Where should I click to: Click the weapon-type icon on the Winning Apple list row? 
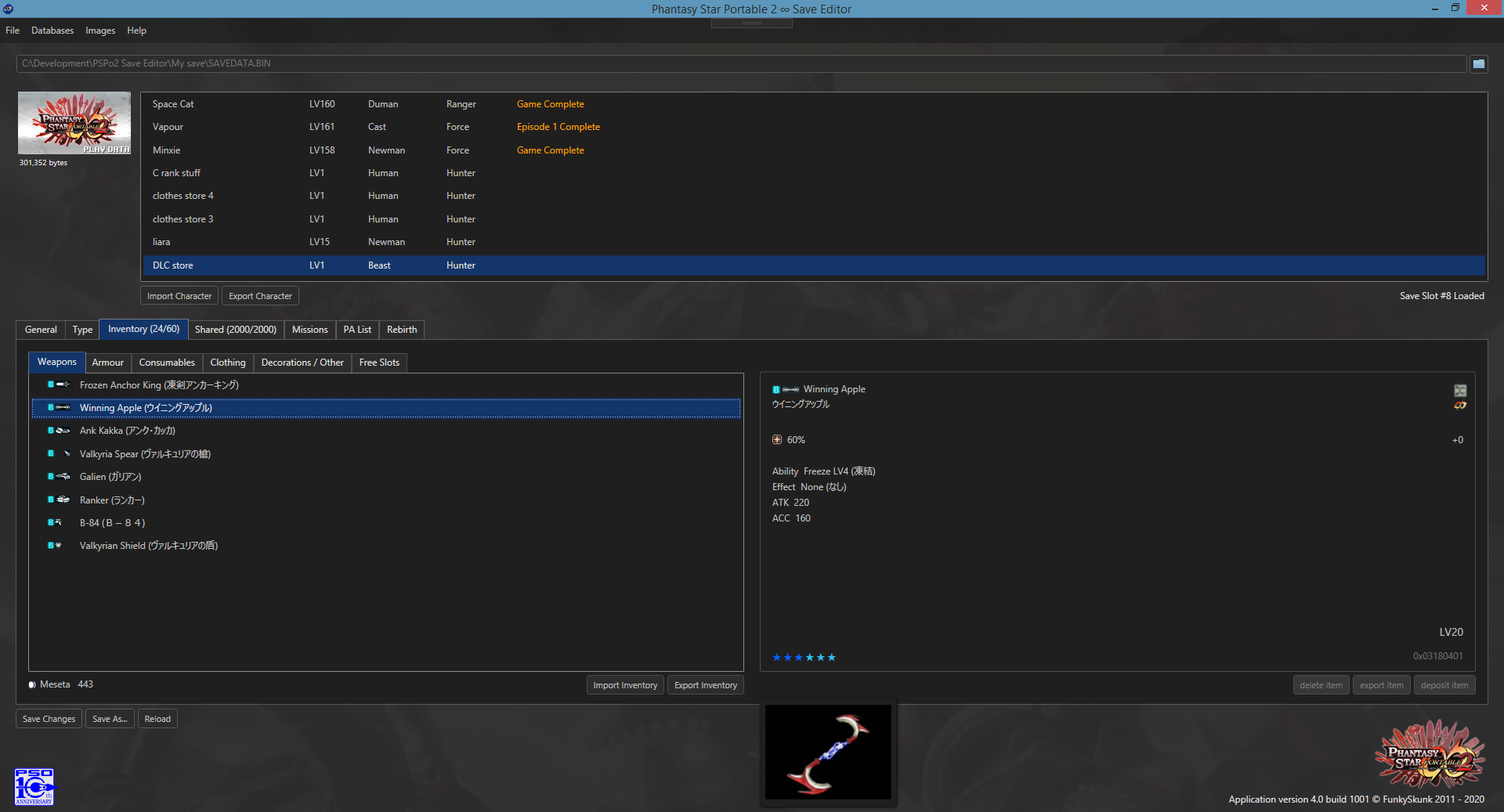[63, 407]
